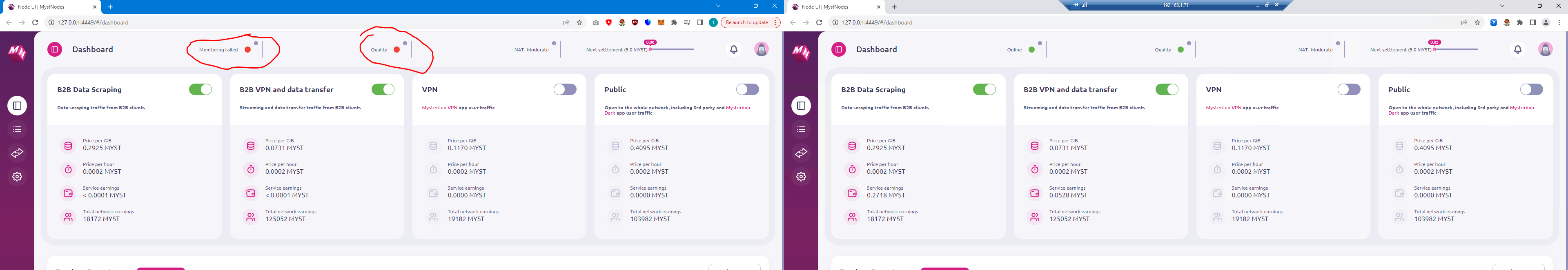Screen dimensions: 1568x270
Task: Click signal strength icon on 192.168.1.71 bar
Action: [x=1085, y=5]
